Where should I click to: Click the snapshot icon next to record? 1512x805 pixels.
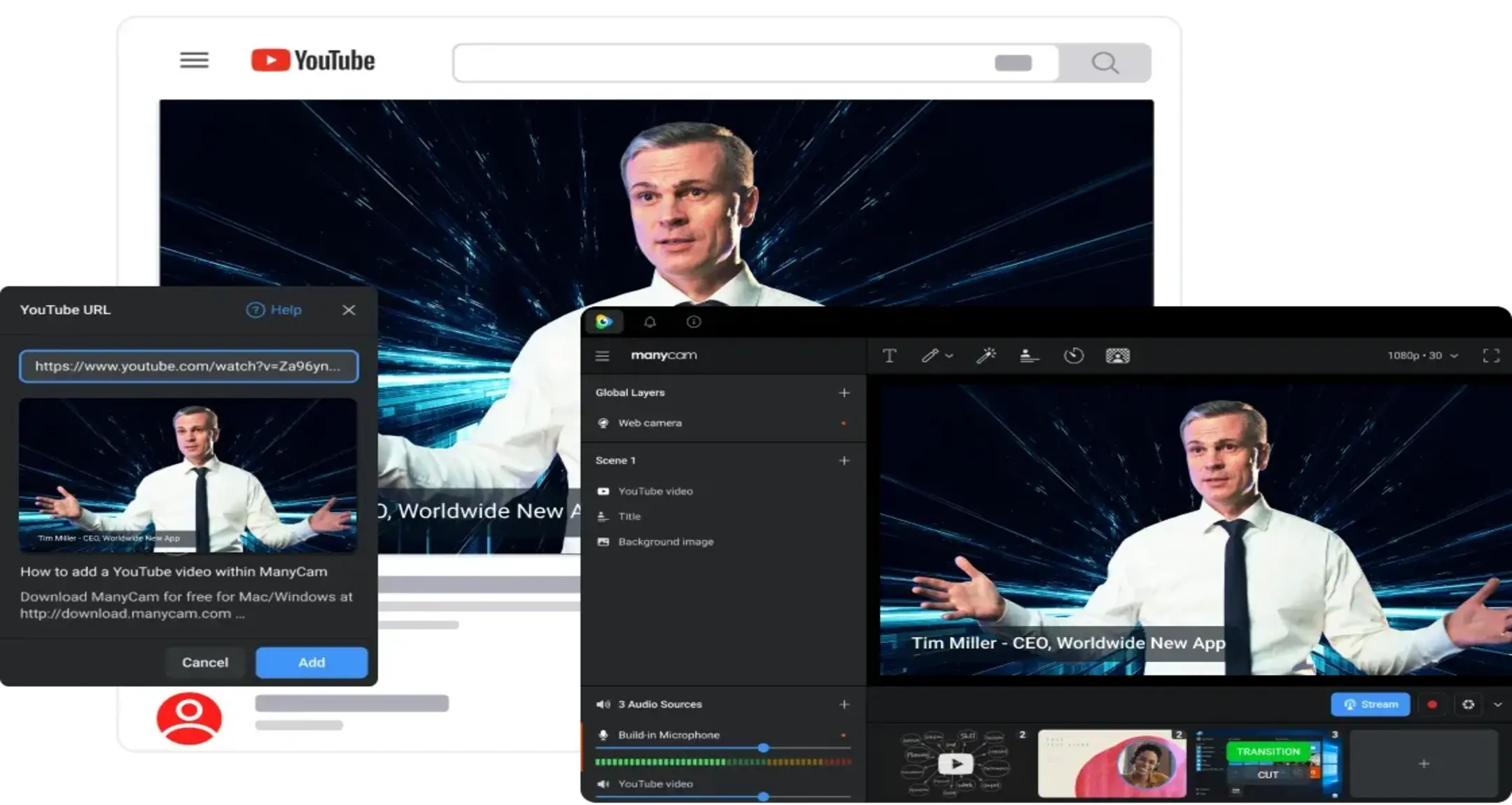[1469, 704]
